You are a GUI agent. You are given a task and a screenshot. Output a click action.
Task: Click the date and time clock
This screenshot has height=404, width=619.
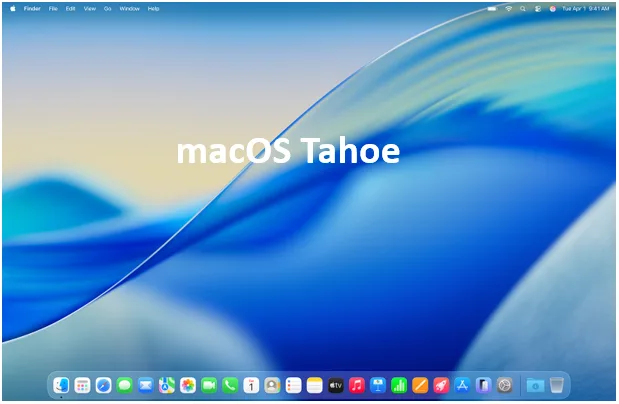pos(585,8)
